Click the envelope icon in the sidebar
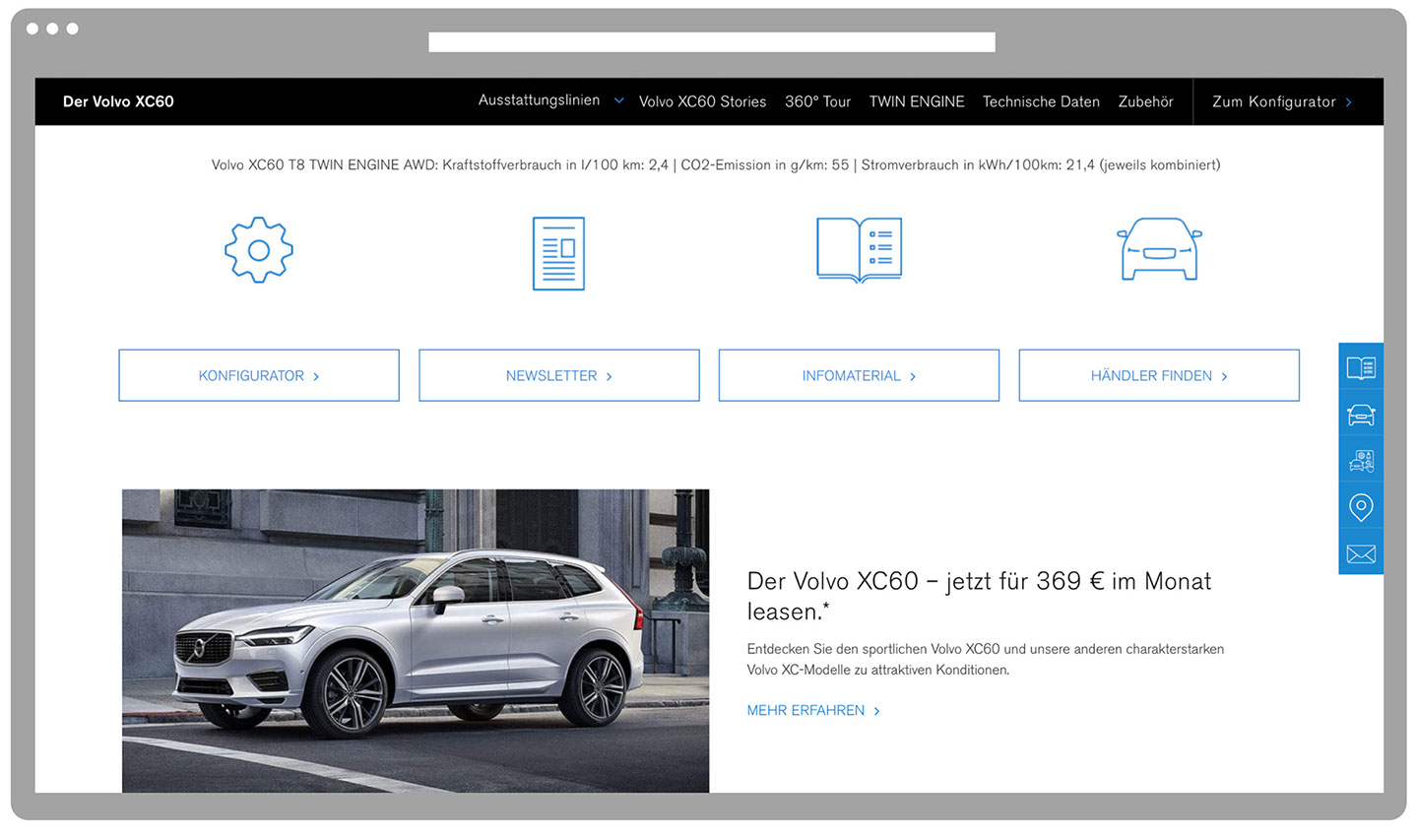Viewport: 1416px width, 840px height. tap(1361, 553)
